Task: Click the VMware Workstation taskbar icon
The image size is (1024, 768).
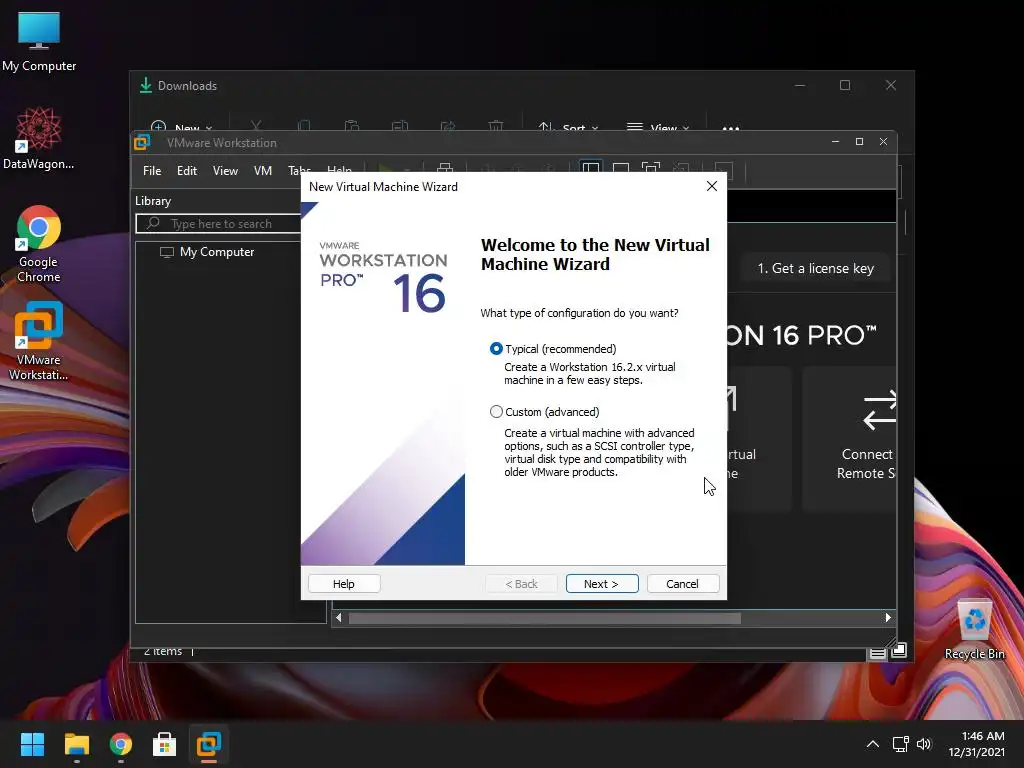Action: pyautogui.click(x=209, y=744)
